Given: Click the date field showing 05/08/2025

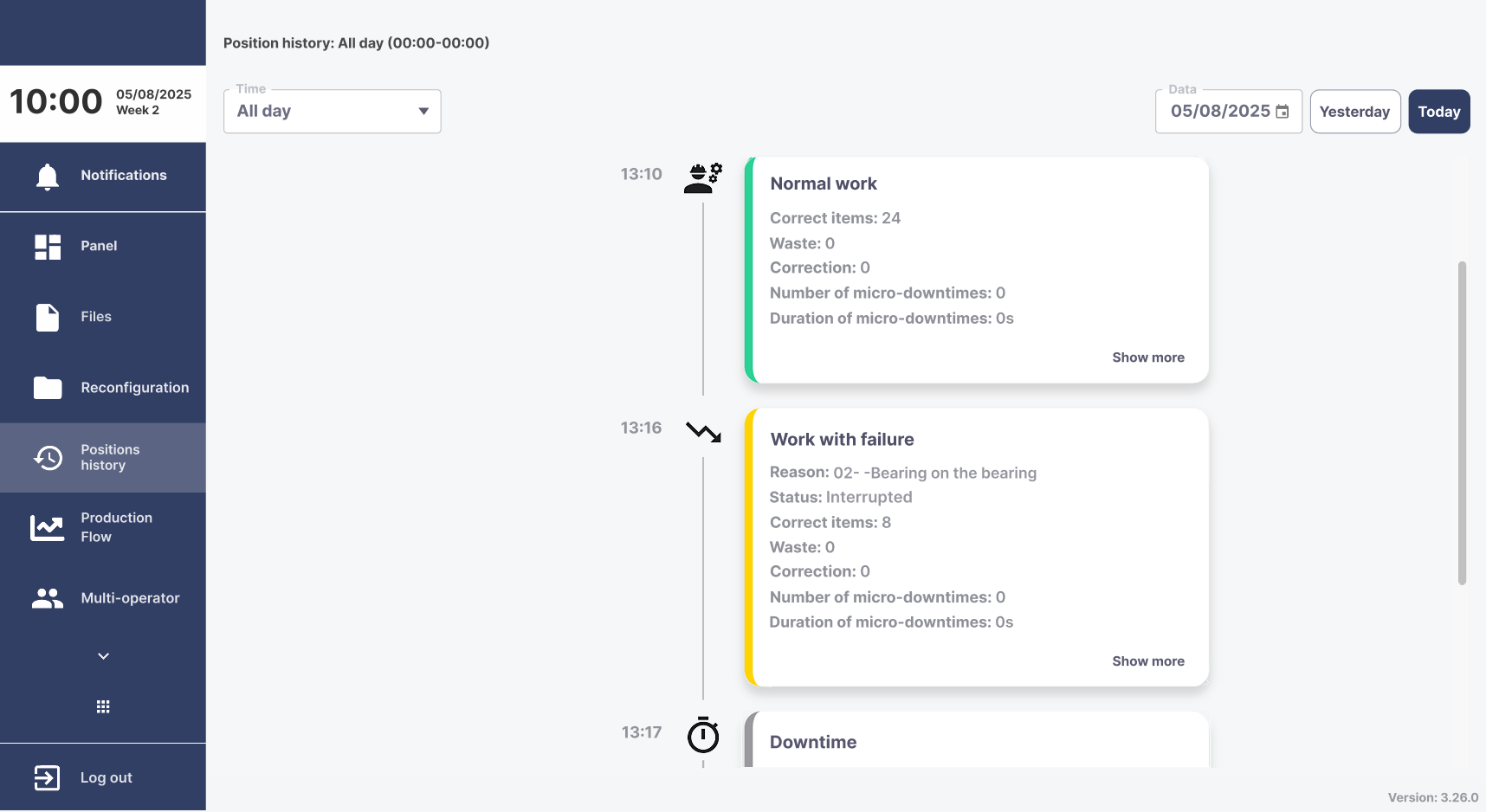Looking at the screenshot, I should point(1229,112).
